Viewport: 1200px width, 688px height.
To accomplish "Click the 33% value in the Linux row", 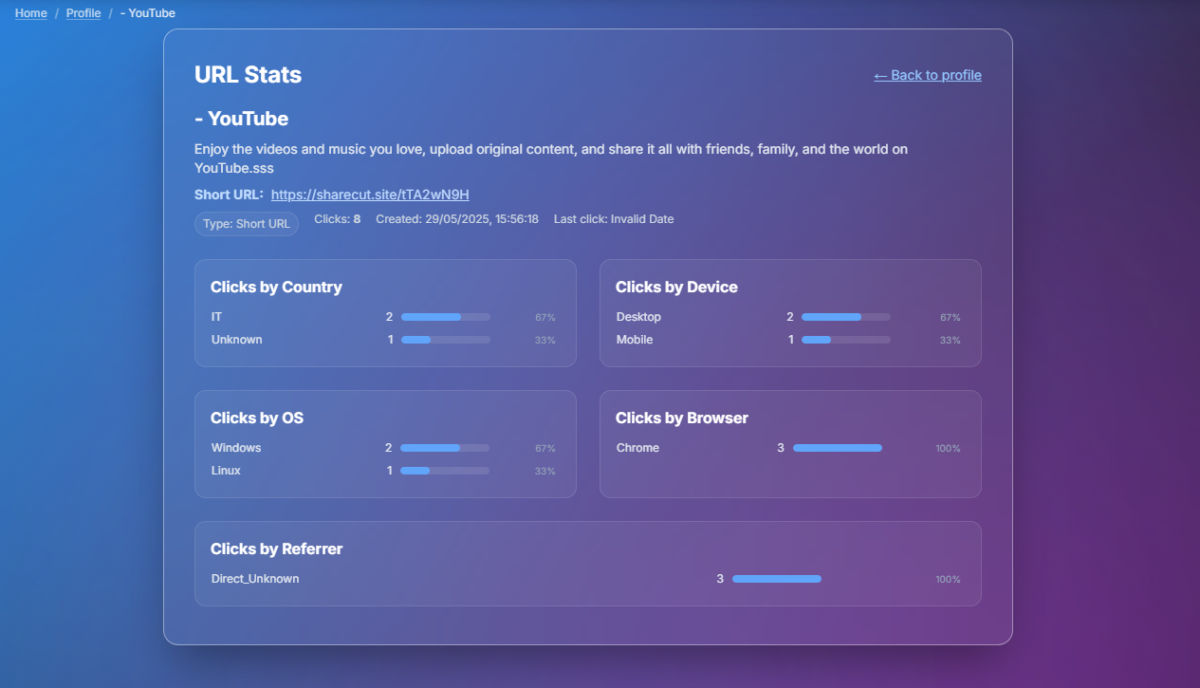I will point(545,472).
